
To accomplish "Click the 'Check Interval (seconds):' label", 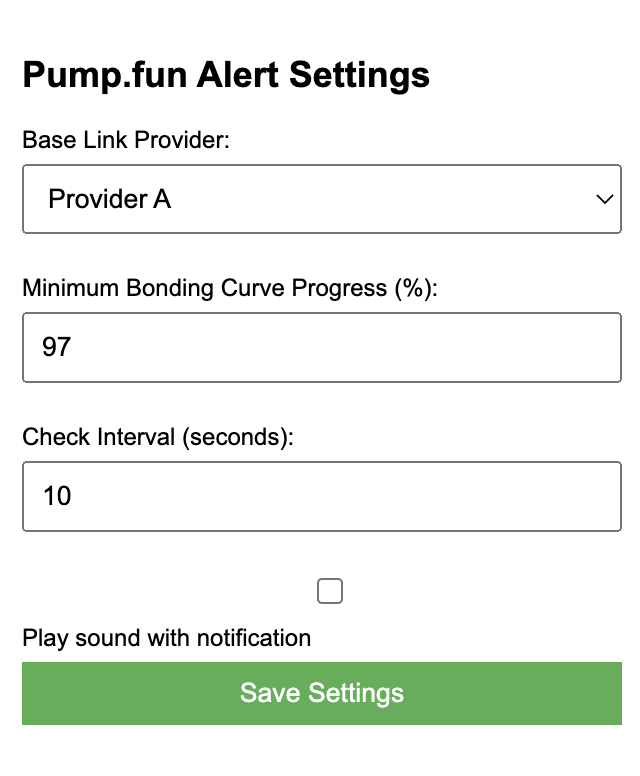I will (x=158, y=437).
